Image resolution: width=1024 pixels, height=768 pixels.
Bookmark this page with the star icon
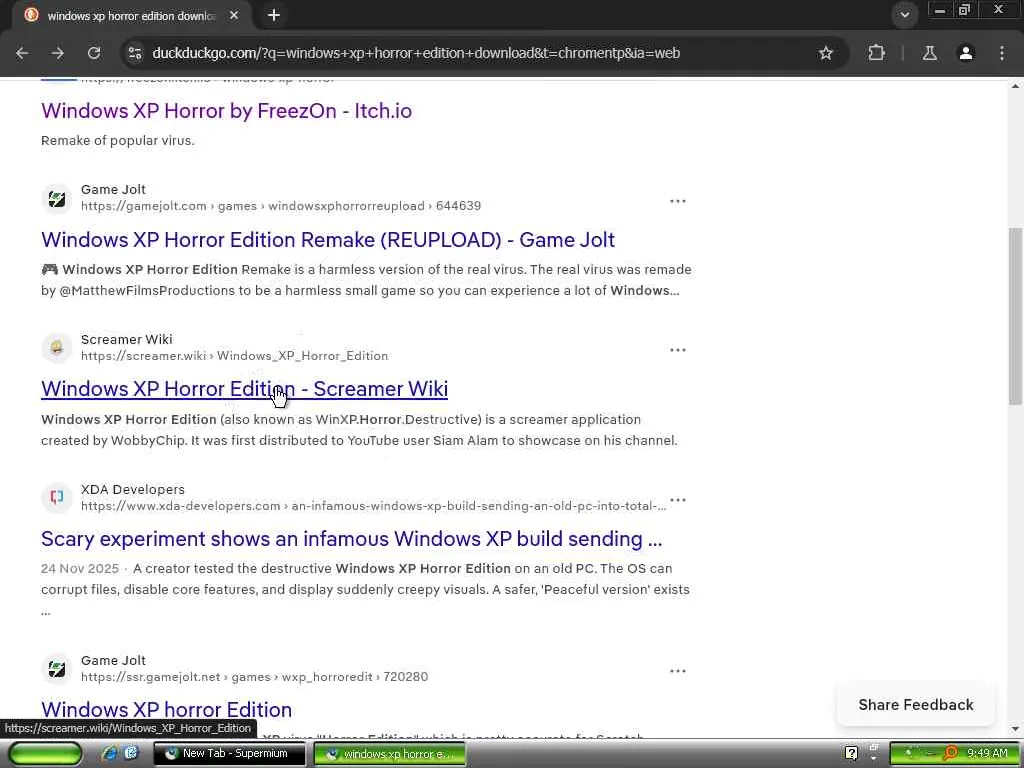[825, 53]
